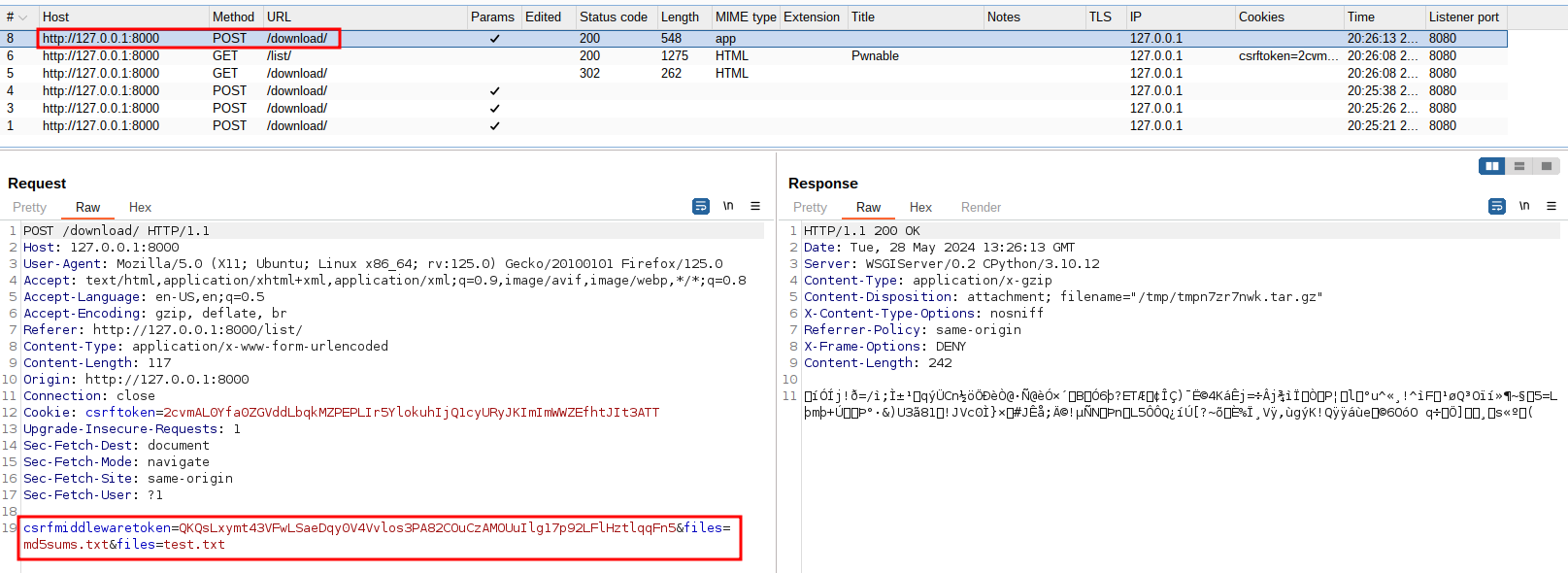
Task: Click Params checkmark in row 4
Action: pos(494,91)
